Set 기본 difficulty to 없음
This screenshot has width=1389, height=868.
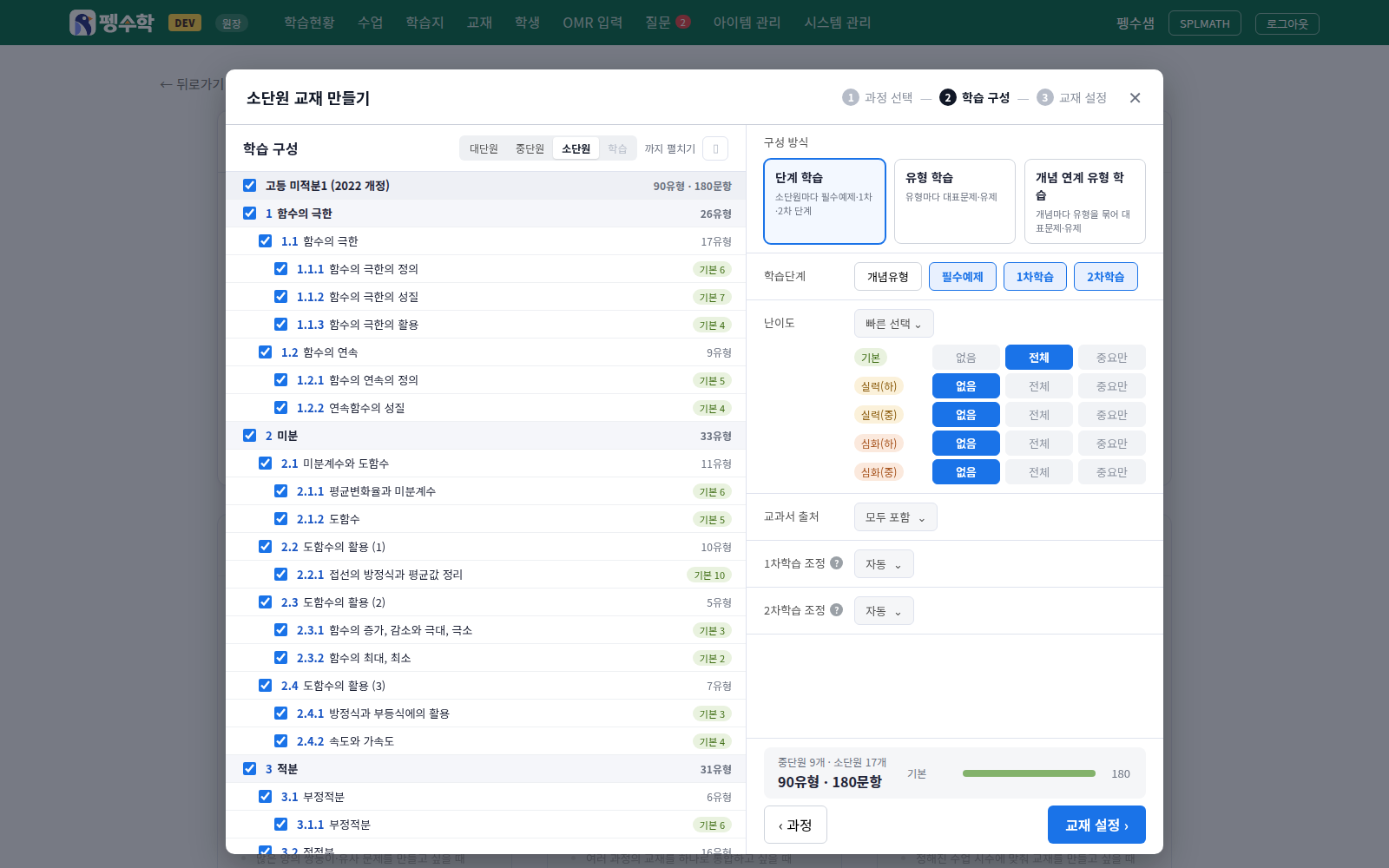(966, 358)
